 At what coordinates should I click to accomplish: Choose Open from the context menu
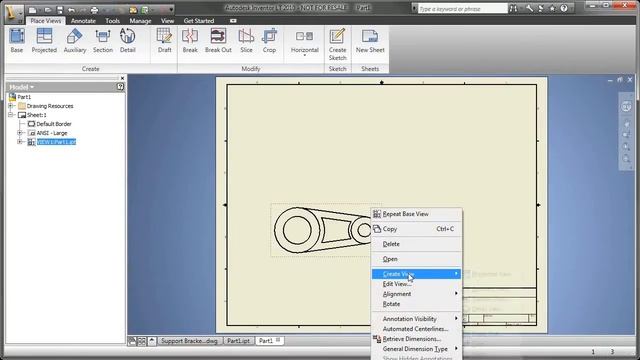pos(416,259)
